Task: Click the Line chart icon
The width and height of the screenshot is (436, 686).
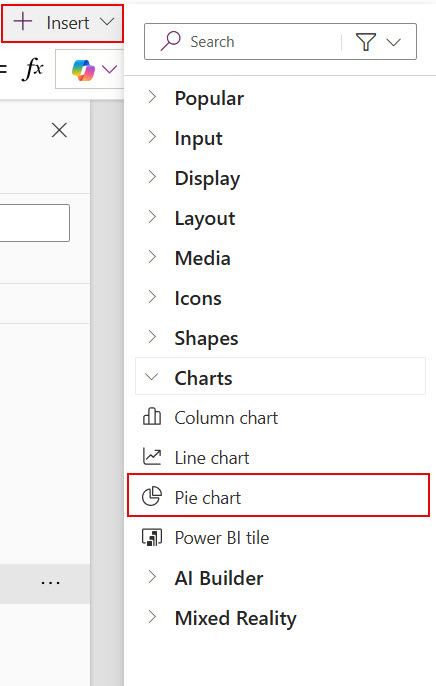Action: (152, 457)
